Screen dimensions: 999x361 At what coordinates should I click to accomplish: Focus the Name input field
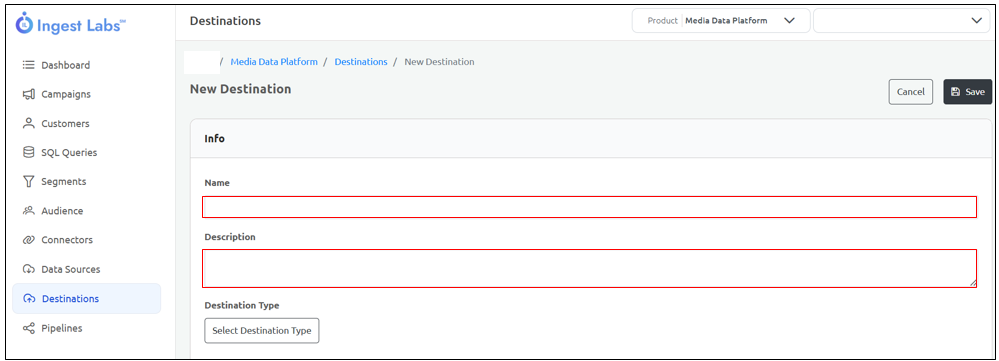(589, 207)
